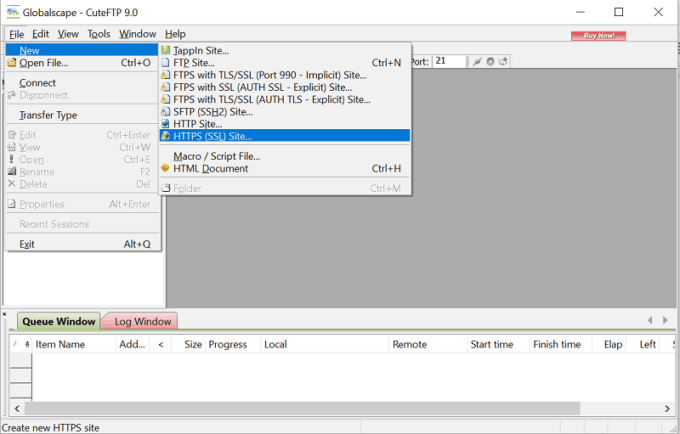Viewport: 680px width, 434px height.
Task: Click the rightmost quick connect bar icon
Action: [503, 62]
